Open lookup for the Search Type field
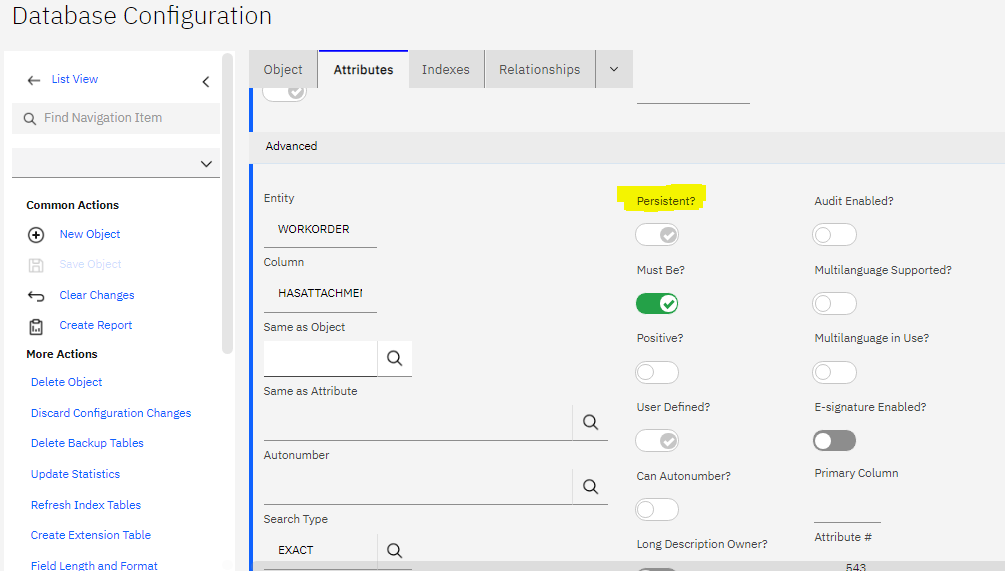Viewport: 1005px width, 571px height. coord(395,550)
